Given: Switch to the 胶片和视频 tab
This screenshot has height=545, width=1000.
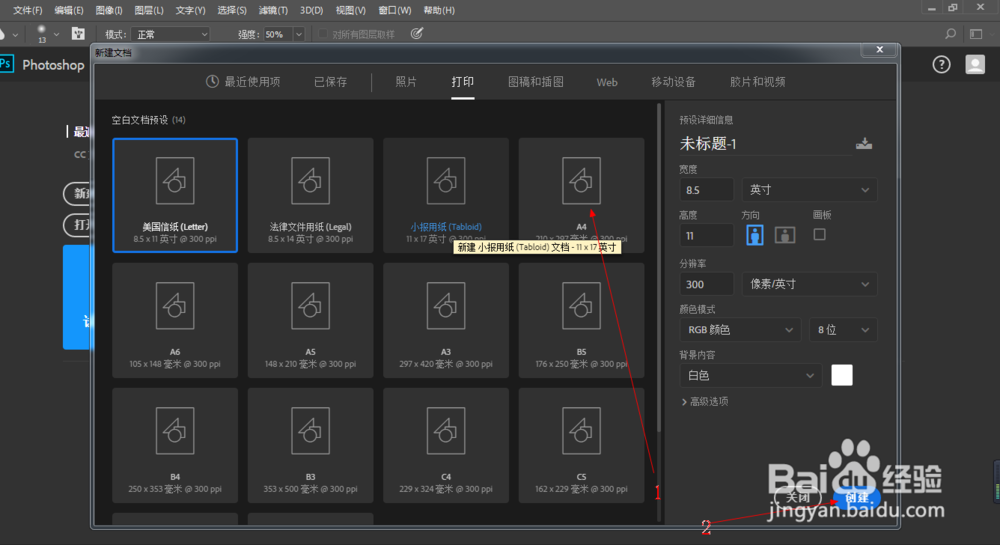Looking at the screenshot, I should (x=757, y=82).
